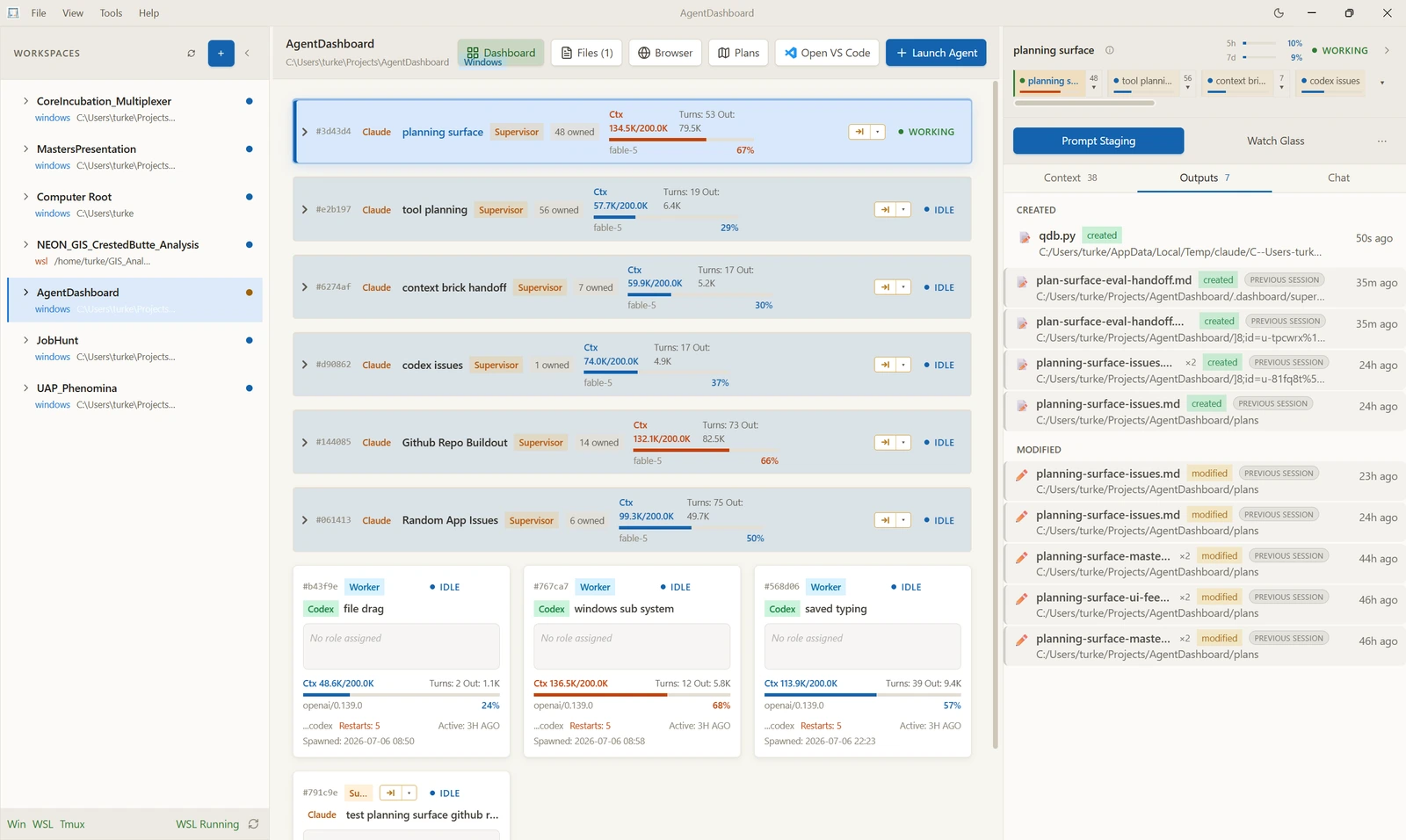Click the Launch Agent button
The width and height of the screenshot is (1406, 840).
(936, 53)
